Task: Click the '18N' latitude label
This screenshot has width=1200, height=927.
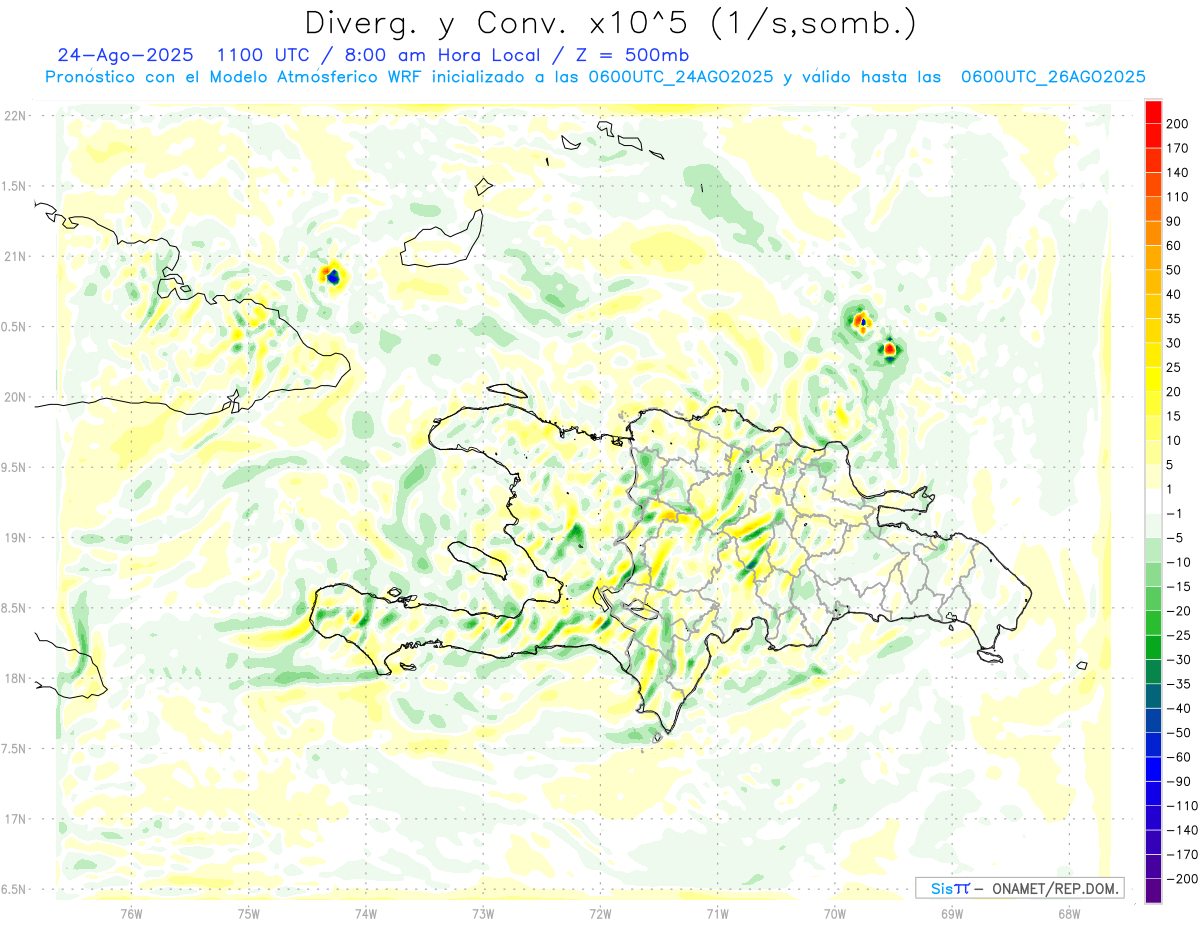Action: (x=15, y=679)
